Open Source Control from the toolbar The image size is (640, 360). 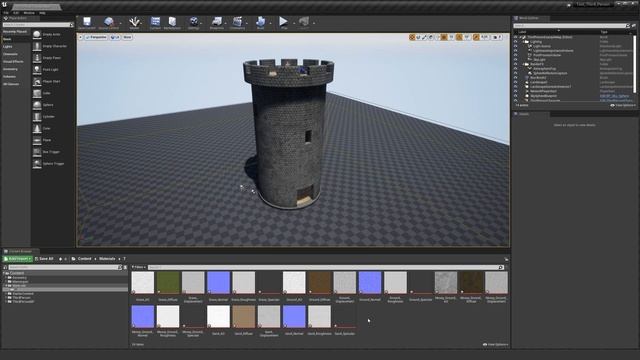109,23
